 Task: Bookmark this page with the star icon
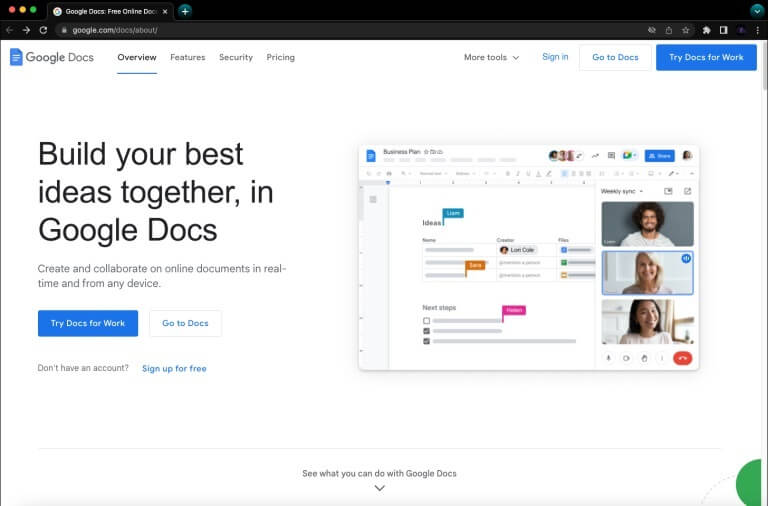[686, 30]
